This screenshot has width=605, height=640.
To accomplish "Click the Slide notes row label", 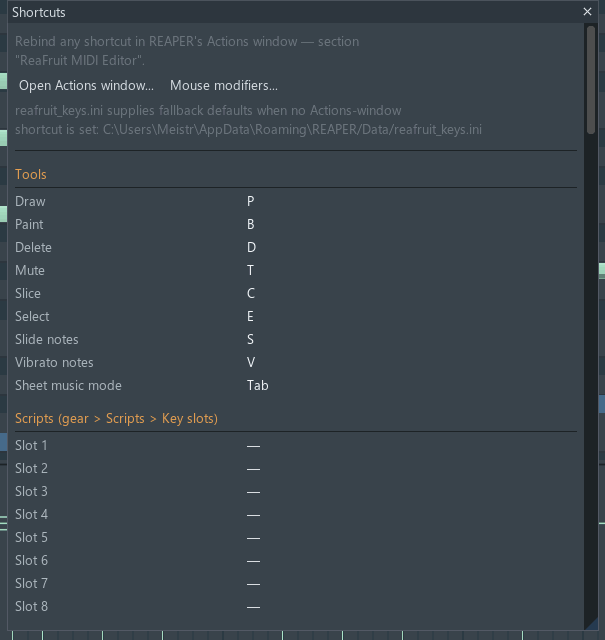I will (x=47, y=340).
